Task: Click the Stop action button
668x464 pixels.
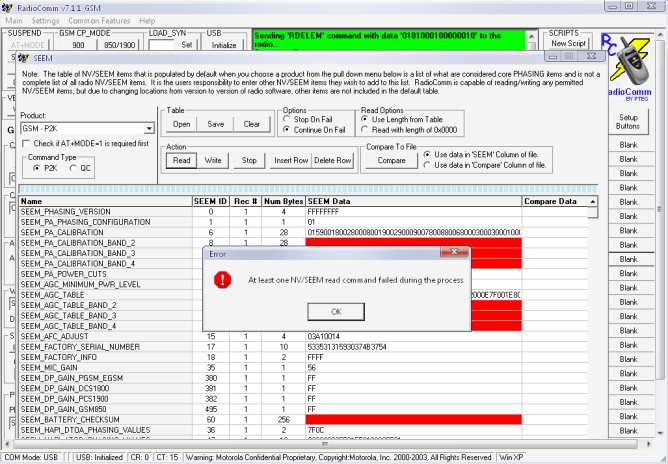Action: (249, 160)
